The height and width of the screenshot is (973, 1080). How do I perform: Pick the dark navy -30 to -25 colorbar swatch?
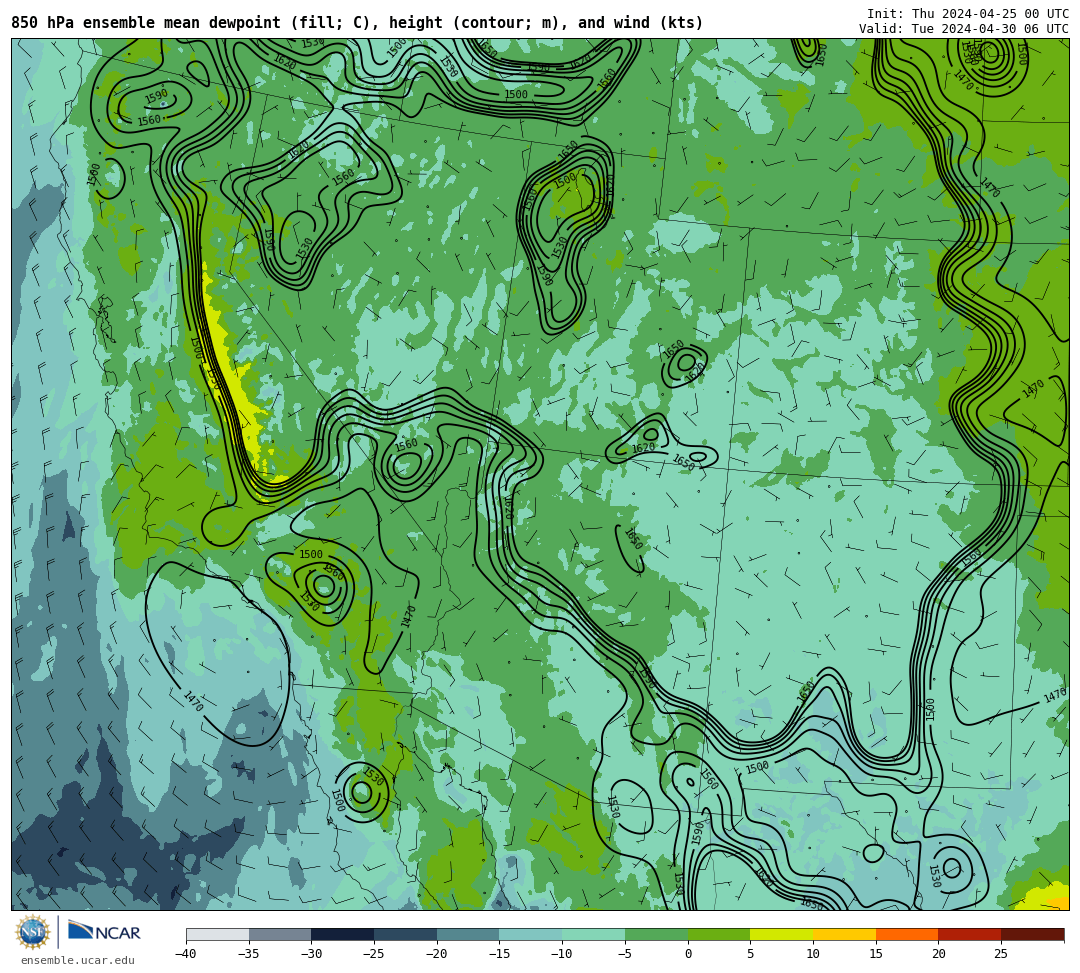click(x=342, y=934)
